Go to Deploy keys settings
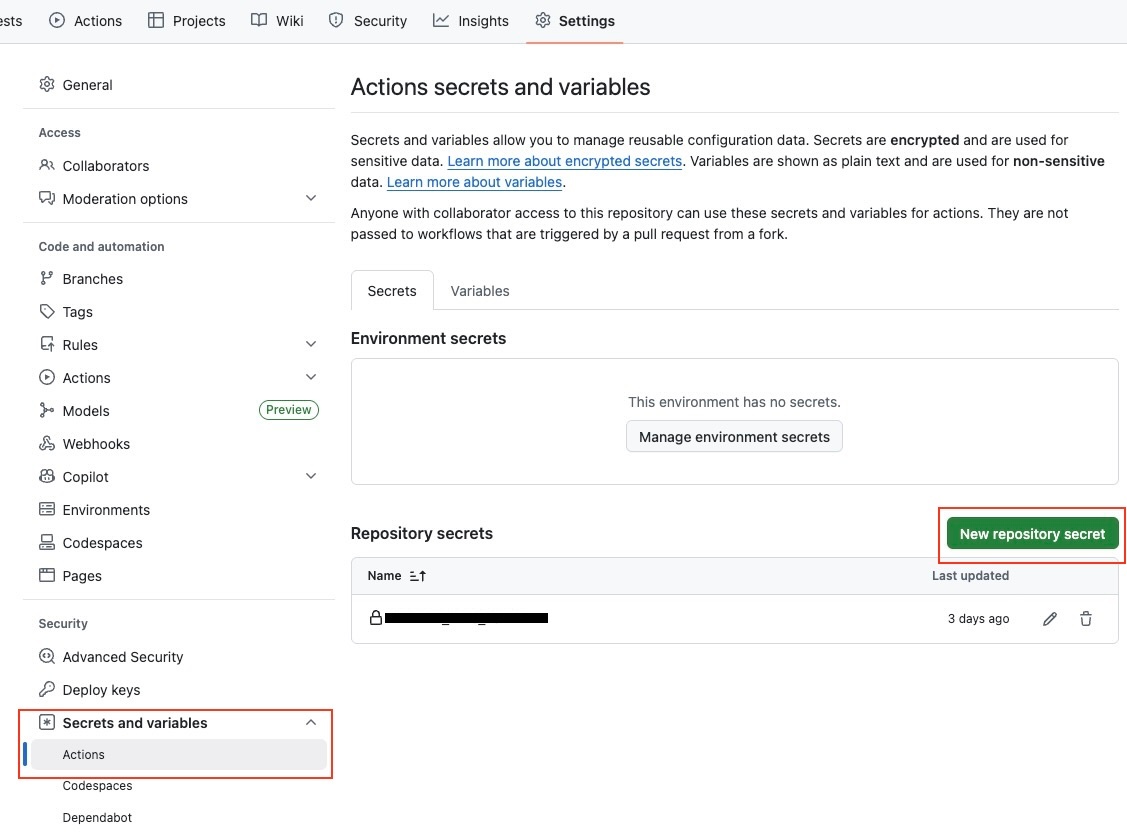This screenshot has height=836, width=1127. coord(101,690)
